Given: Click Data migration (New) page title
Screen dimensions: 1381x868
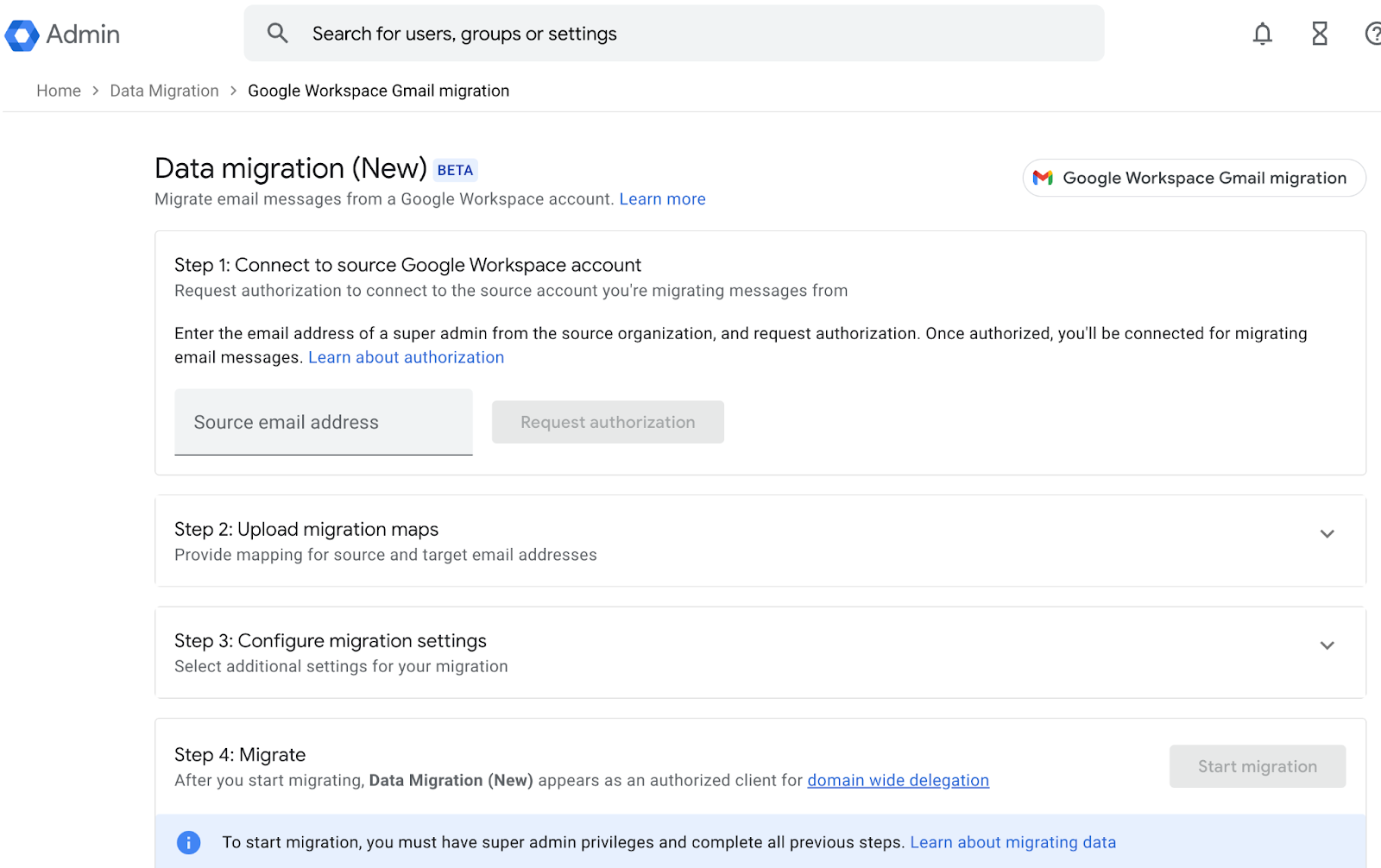Looking at the screenshot, I should 291,168.
